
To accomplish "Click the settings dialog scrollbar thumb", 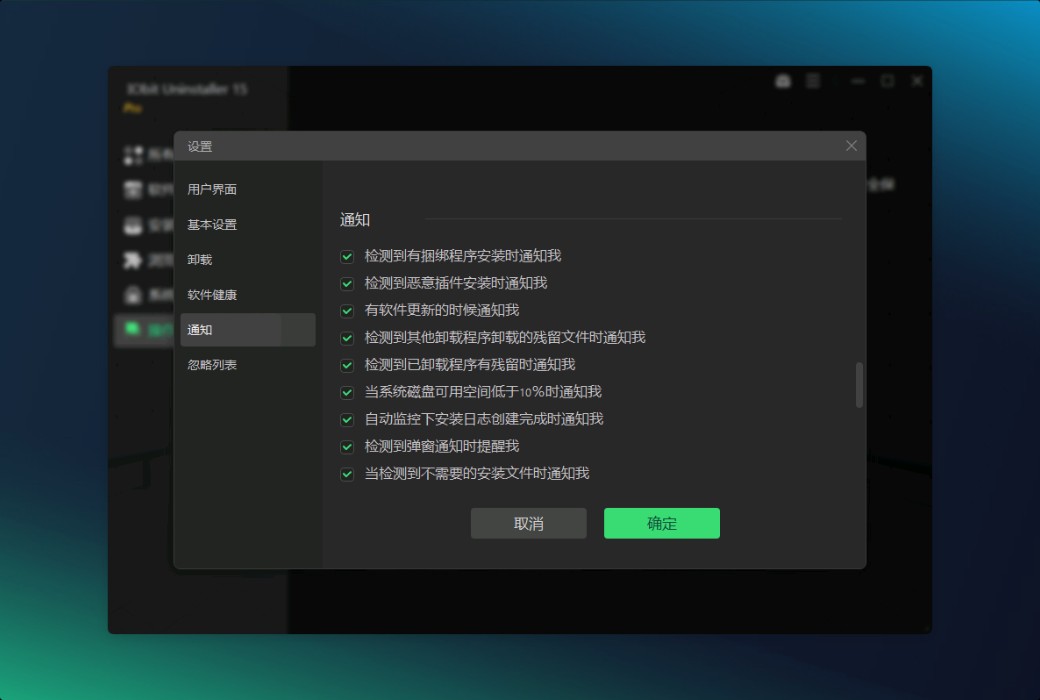I will click(860, 385).
